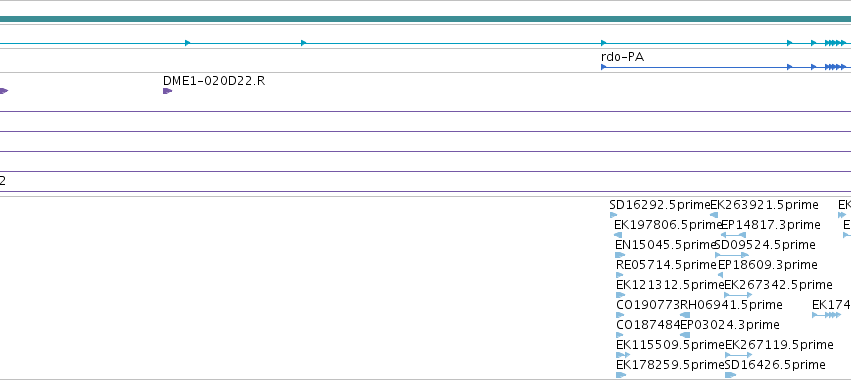Open the EK178259.5prime EST label
This screenshot has width=851, height=380.
[x=670, y=365]
